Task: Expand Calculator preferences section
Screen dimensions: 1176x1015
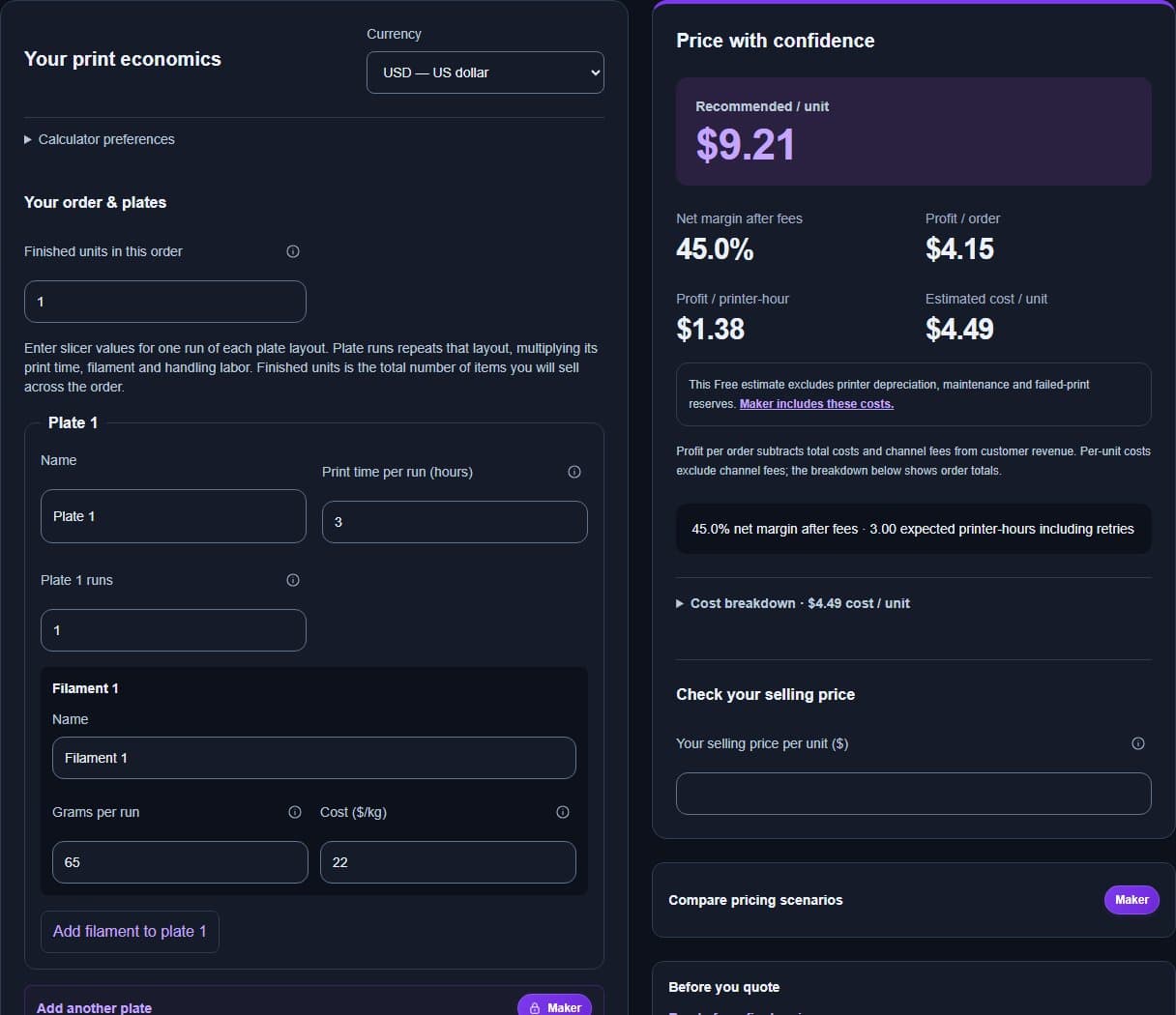Action: click(100, 139)
